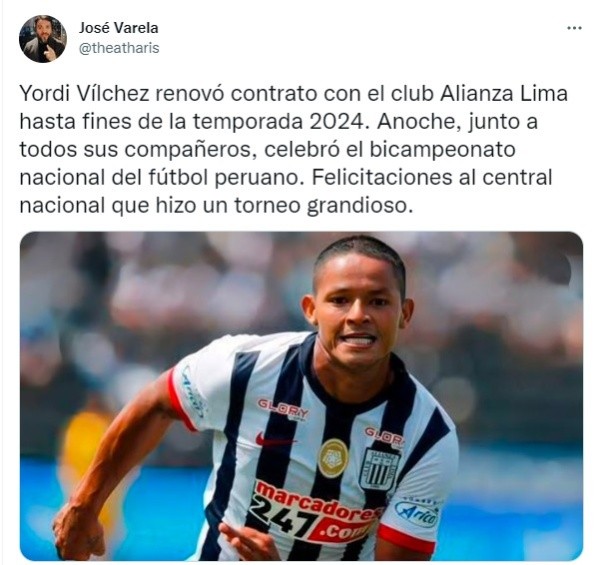The image size is (600, 565).
Task: Click the red Nike swoosh on the jersey
Action: click(274, 440)
